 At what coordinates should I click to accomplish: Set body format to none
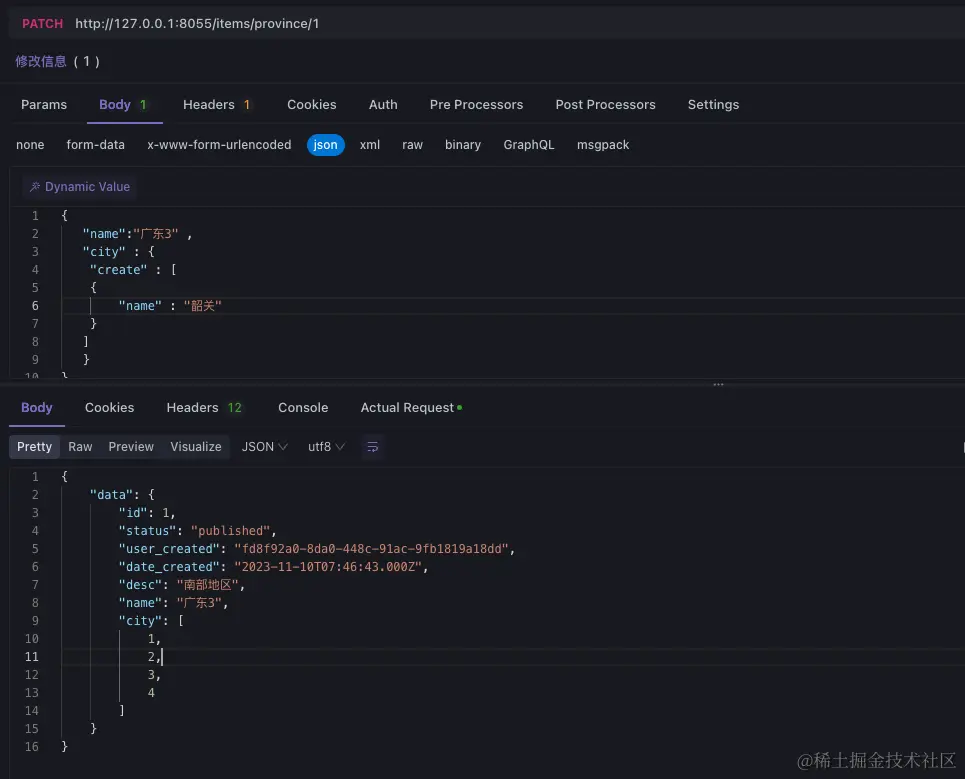tap(30, 144)
